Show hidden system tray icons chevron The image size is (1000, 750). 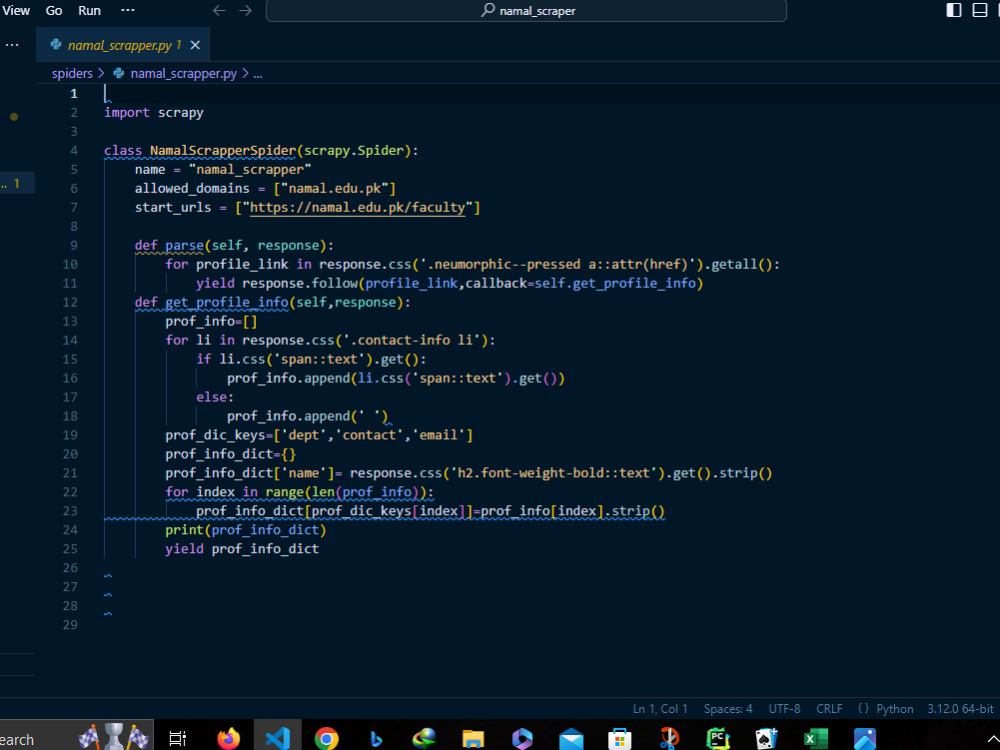tap(992, 739)
